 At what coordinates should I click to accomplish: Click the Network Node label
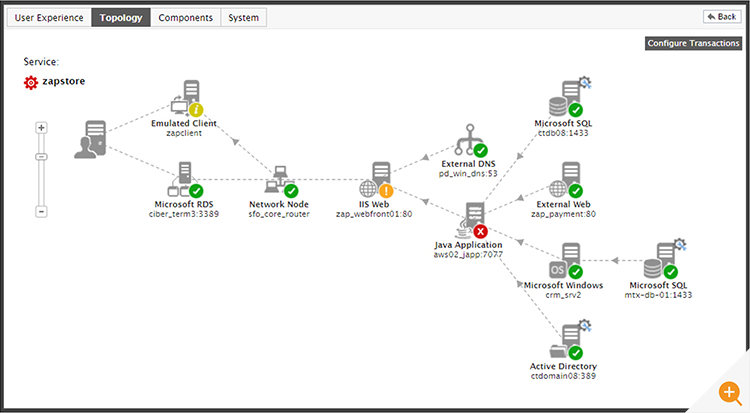(x=279, y=204)
